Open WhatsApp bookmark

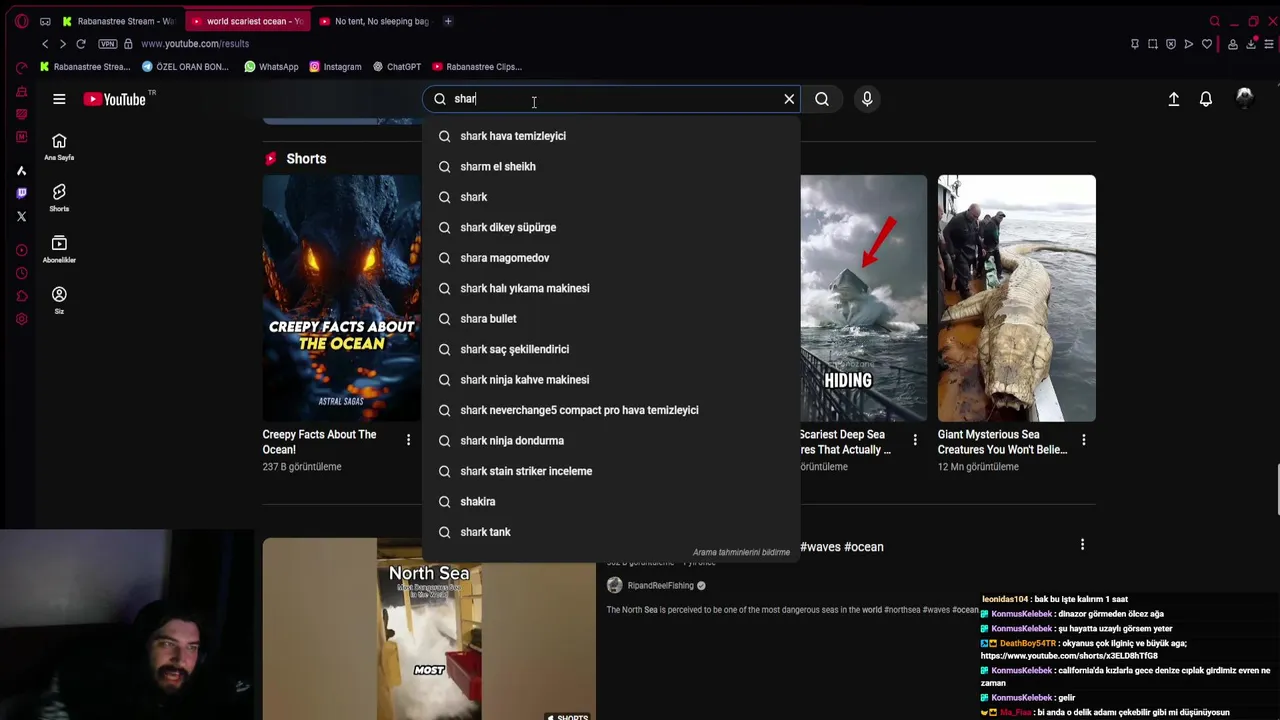271,67
